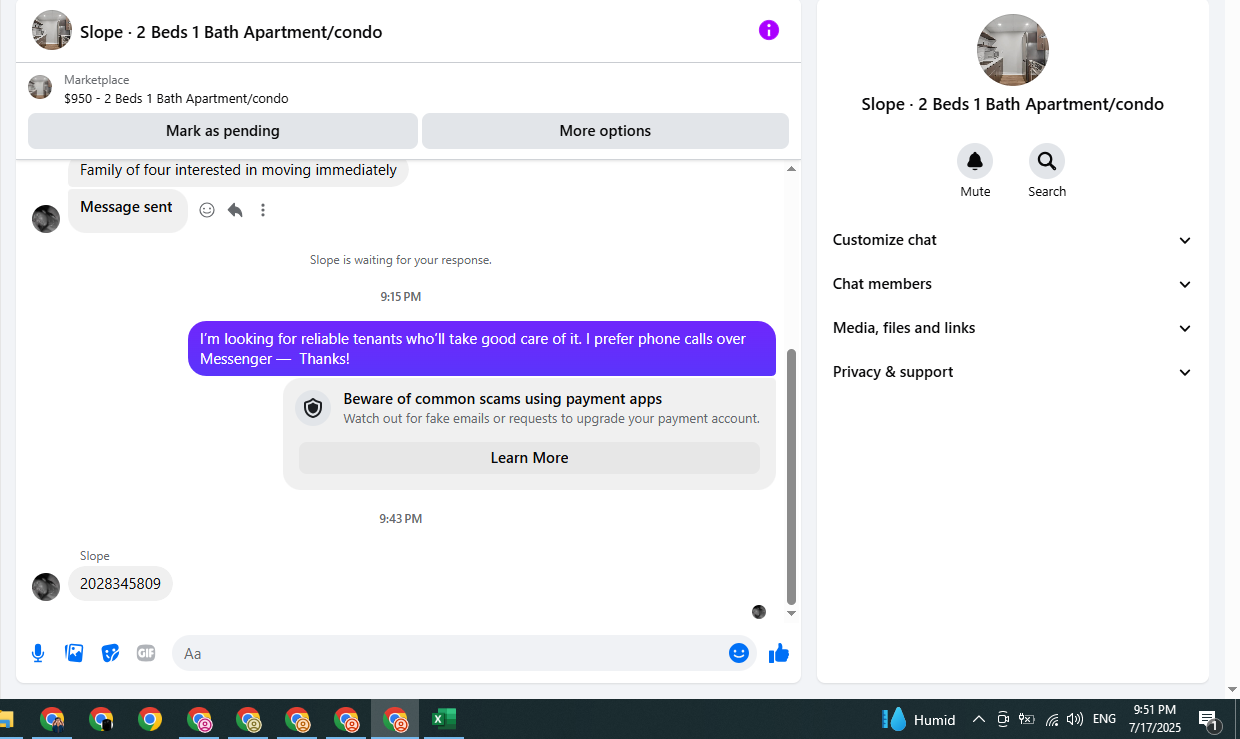
Task: Click the purple 'I'm looking for reliable tenants' message
Action: coord(482,348)
